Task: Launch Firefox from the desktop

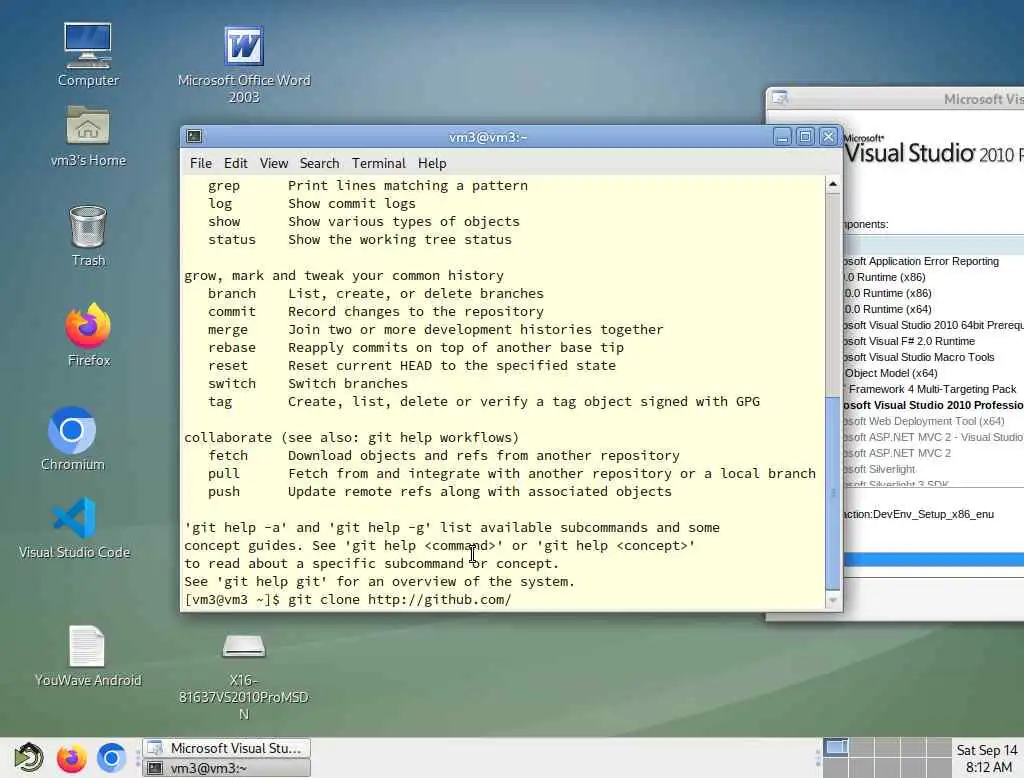Action: 88,334
